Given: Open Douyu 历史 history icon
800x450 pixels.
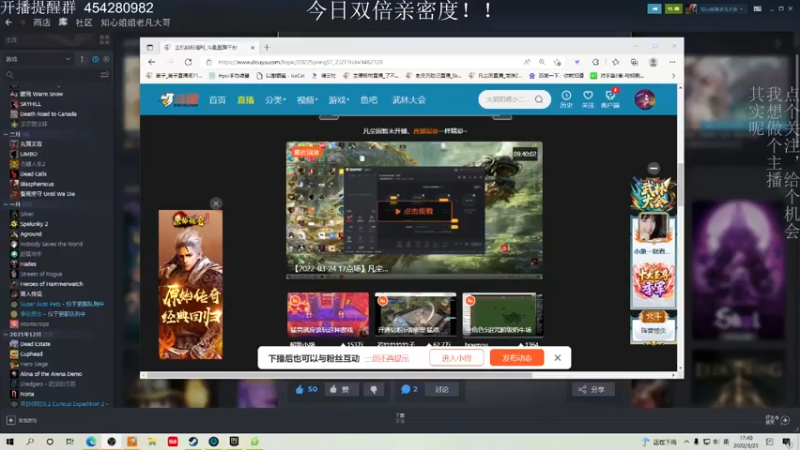Looking at the screenshot, I should (x=566, y=99).
